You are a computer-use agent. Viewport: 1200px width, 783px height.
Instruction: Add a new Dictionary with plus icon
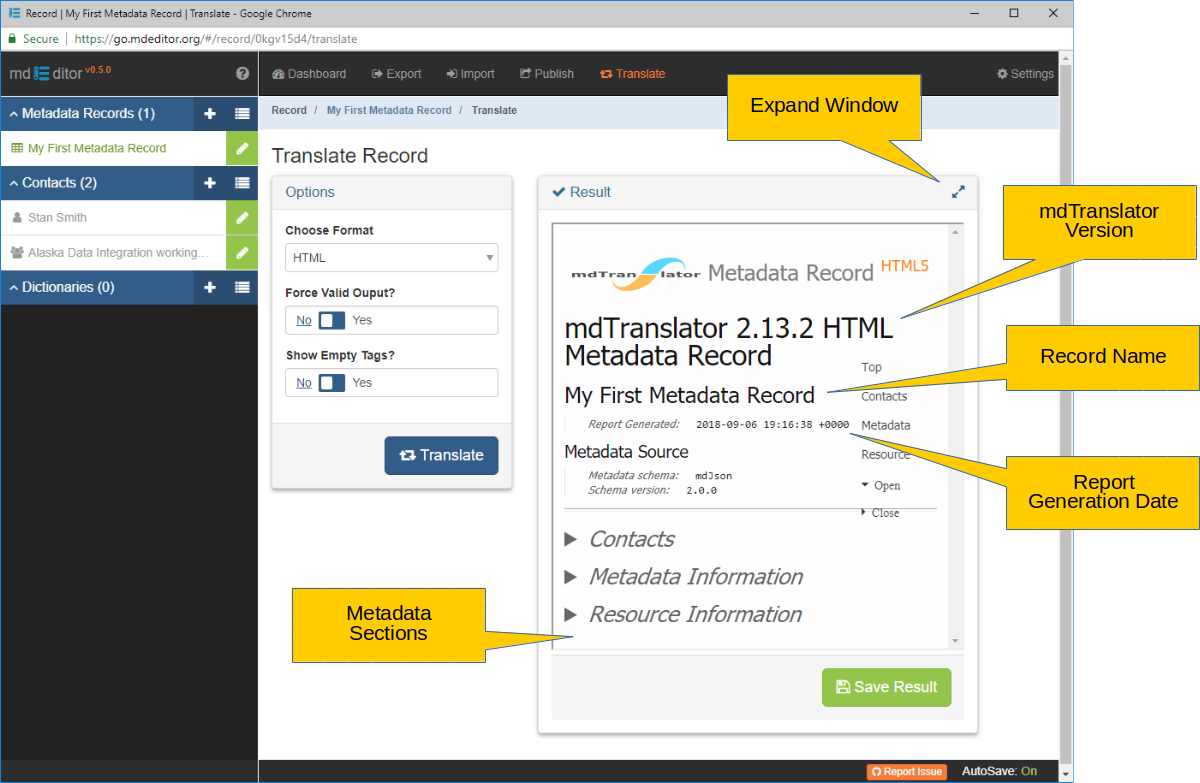click(210, 288)
